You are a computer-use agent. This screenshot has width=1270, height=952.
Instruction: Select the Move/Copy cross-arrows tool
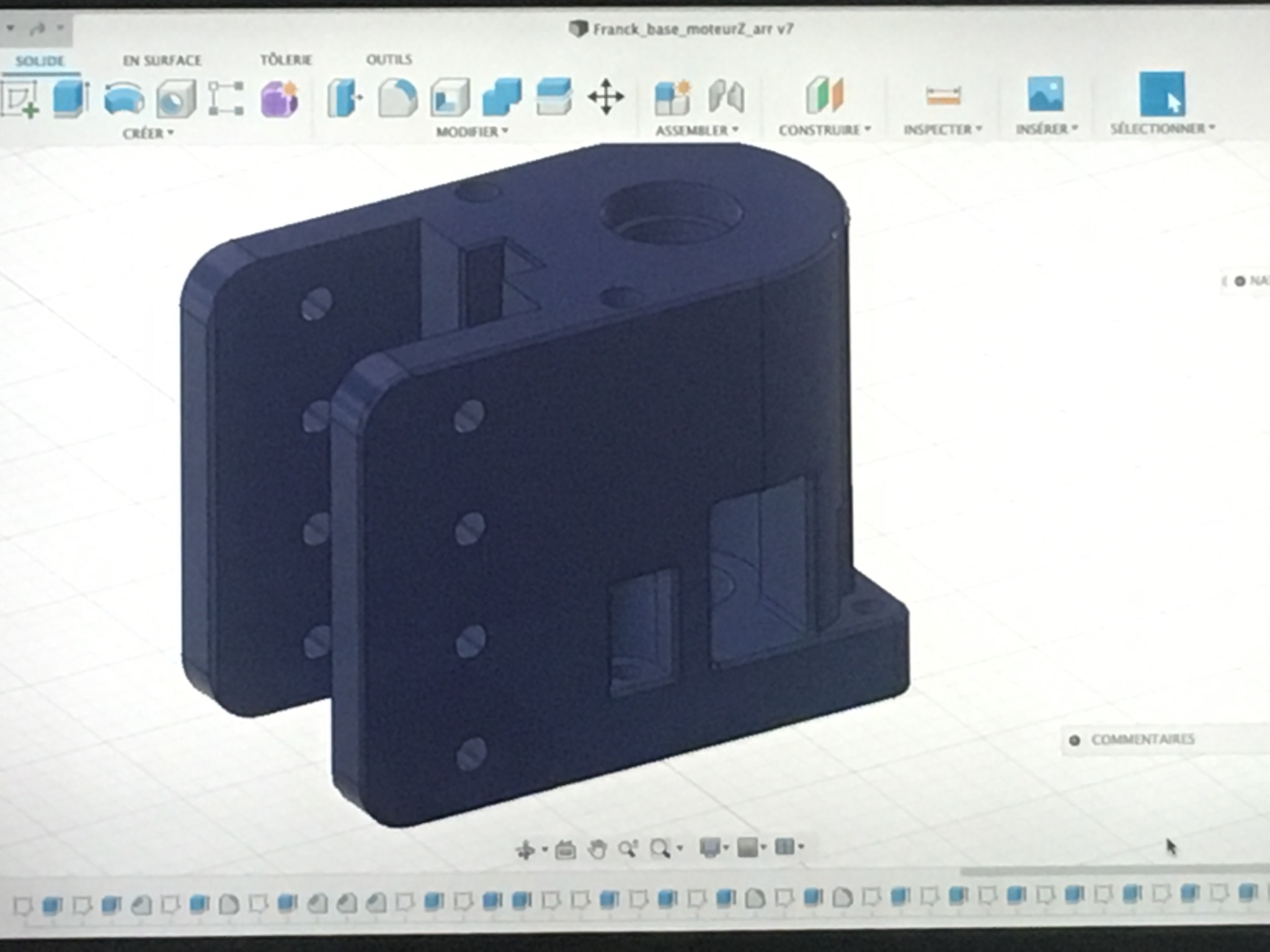(x=606, y=97)
